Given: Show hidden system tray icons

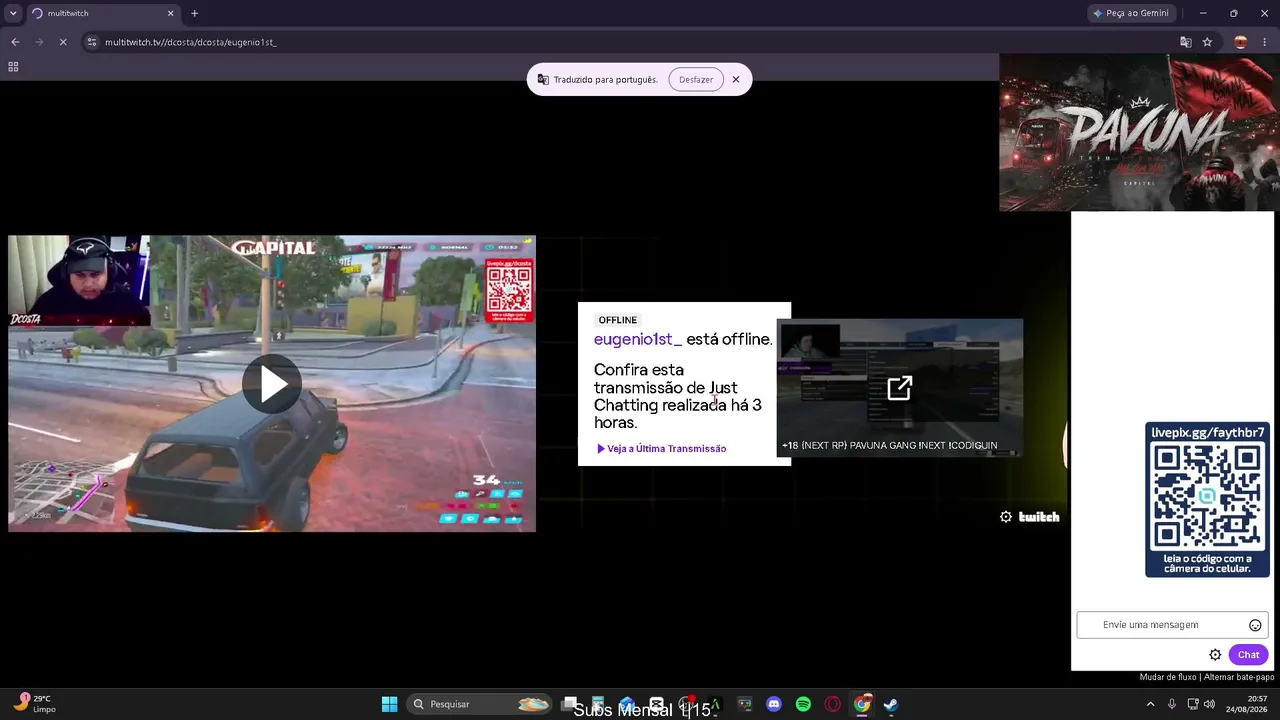Looking at the screenshot, I should click(x=1150, y=704).
